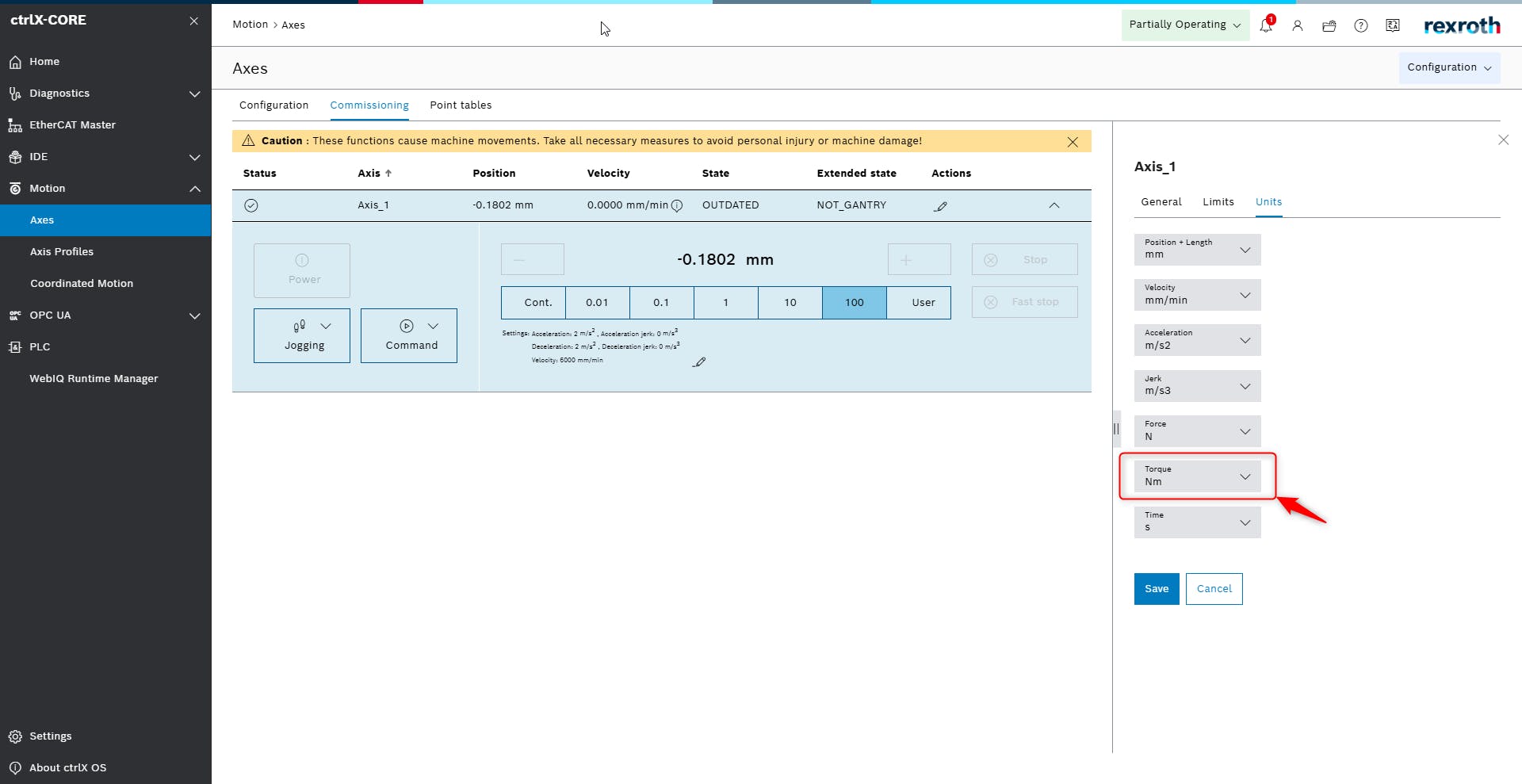This screenshot has width=1522, height=784.
Task: Click the jog minus direction button
Action: pos(532,259)
